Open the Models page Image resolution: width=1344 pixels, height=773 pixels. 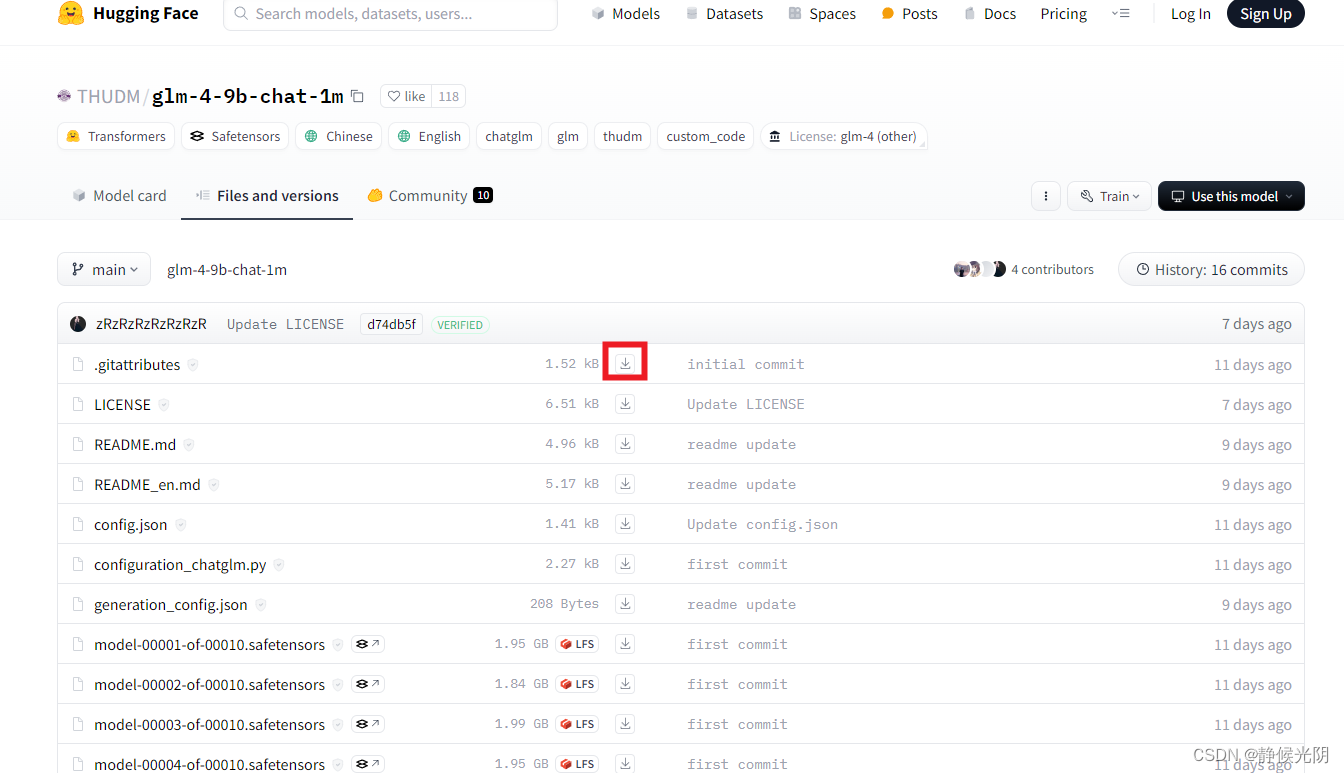pos(626,14)
